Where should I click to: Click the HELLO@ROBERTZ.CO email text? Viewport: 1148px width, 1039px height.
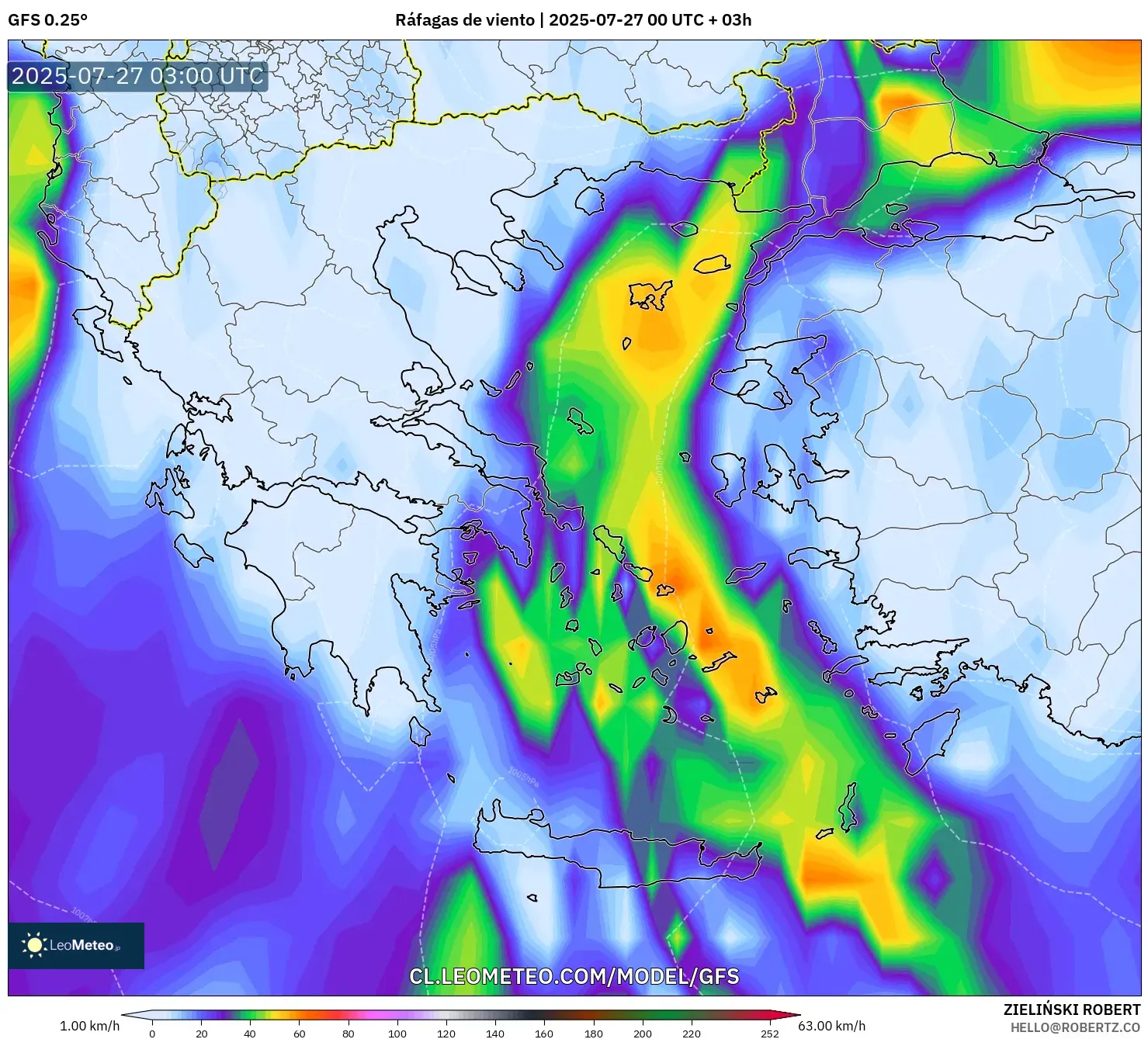coord(1075,1027)
